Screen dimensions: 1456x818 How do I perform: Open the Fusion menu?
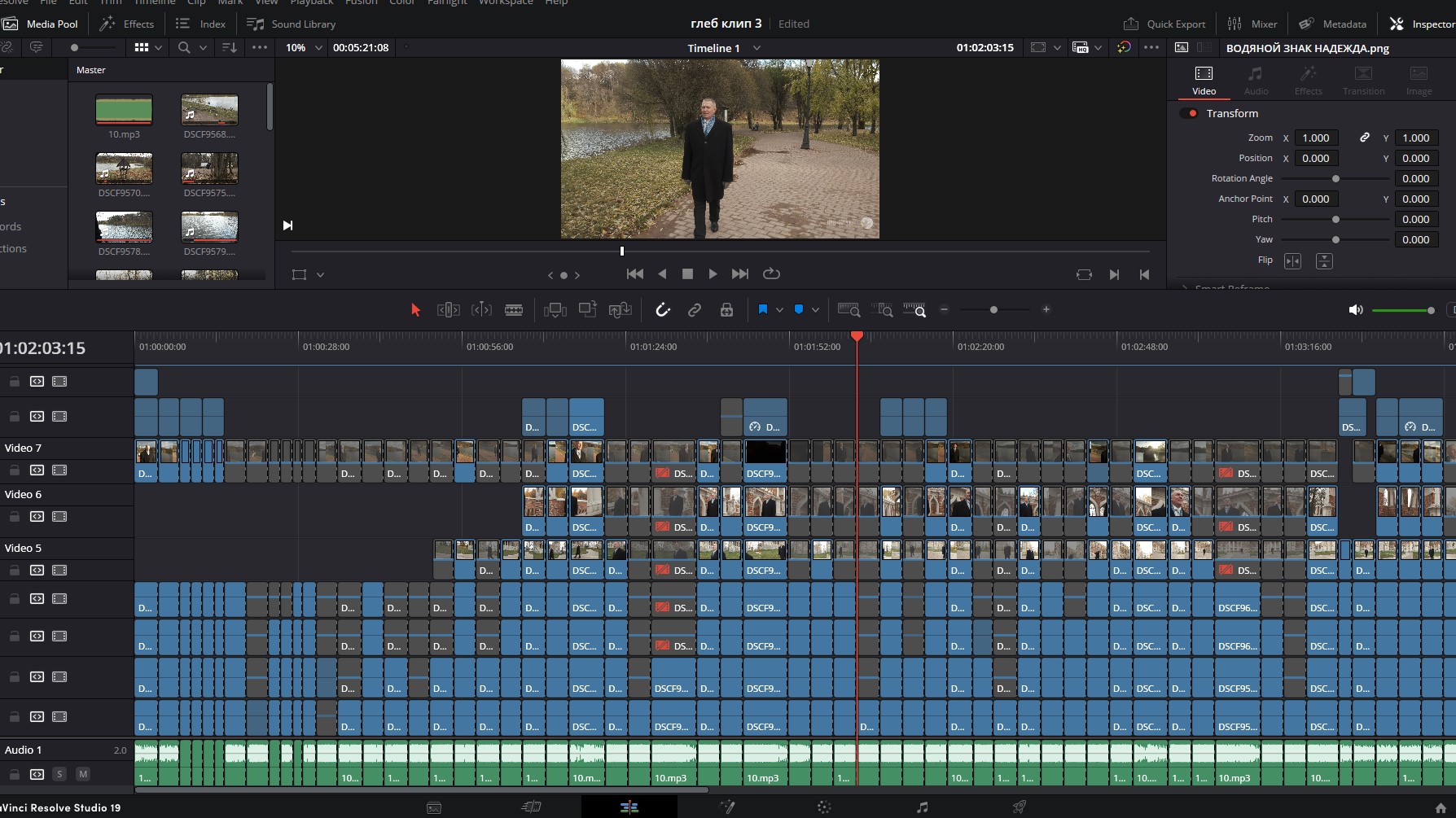pyautogui.click(x=362, y=2)
